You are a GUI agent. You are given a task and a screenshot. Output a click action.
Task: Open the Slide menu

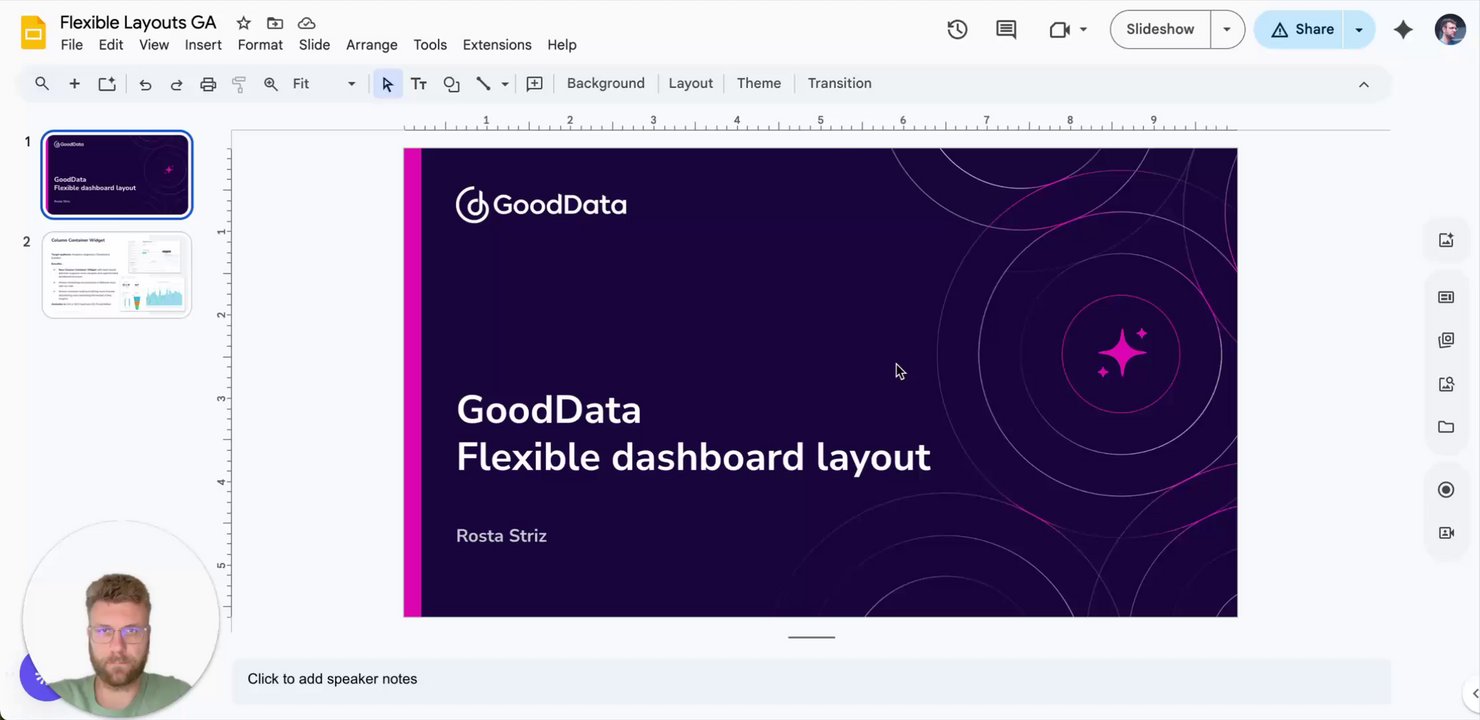pyautogui.click(x=314, y=45)
